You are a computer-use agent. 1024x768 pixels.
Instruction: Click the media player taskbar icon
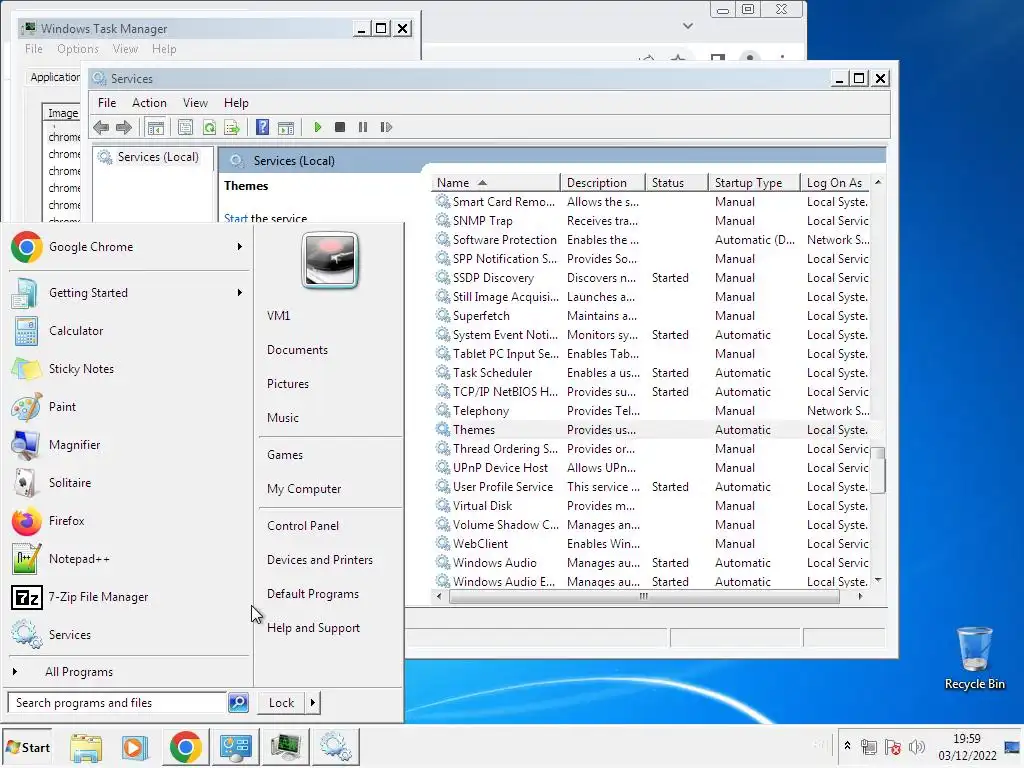tap(135, 747)
